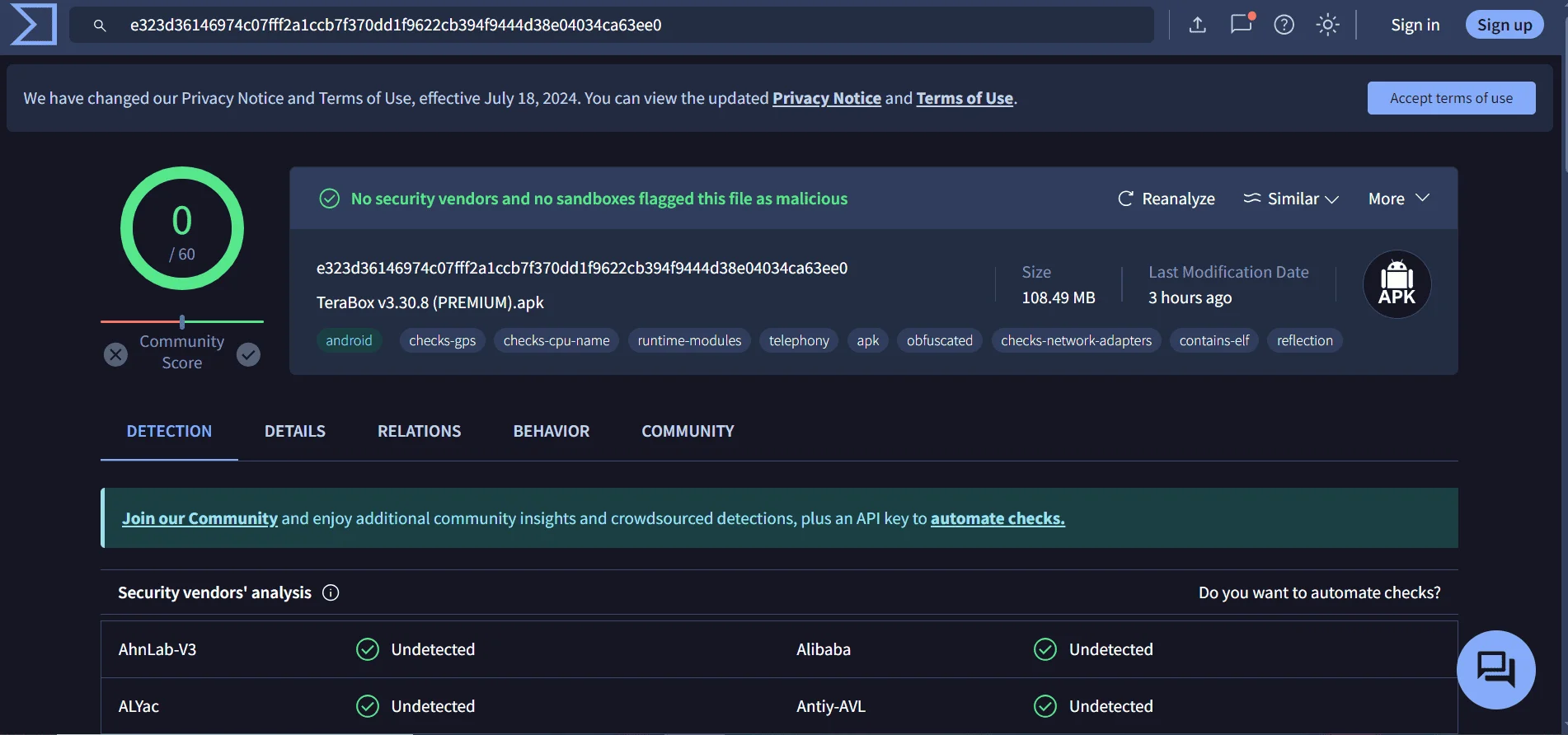The width and height of the screenshot is (1568, 735).
Task: Click Accept terms of use button
Action: [x=1451, y=98]
